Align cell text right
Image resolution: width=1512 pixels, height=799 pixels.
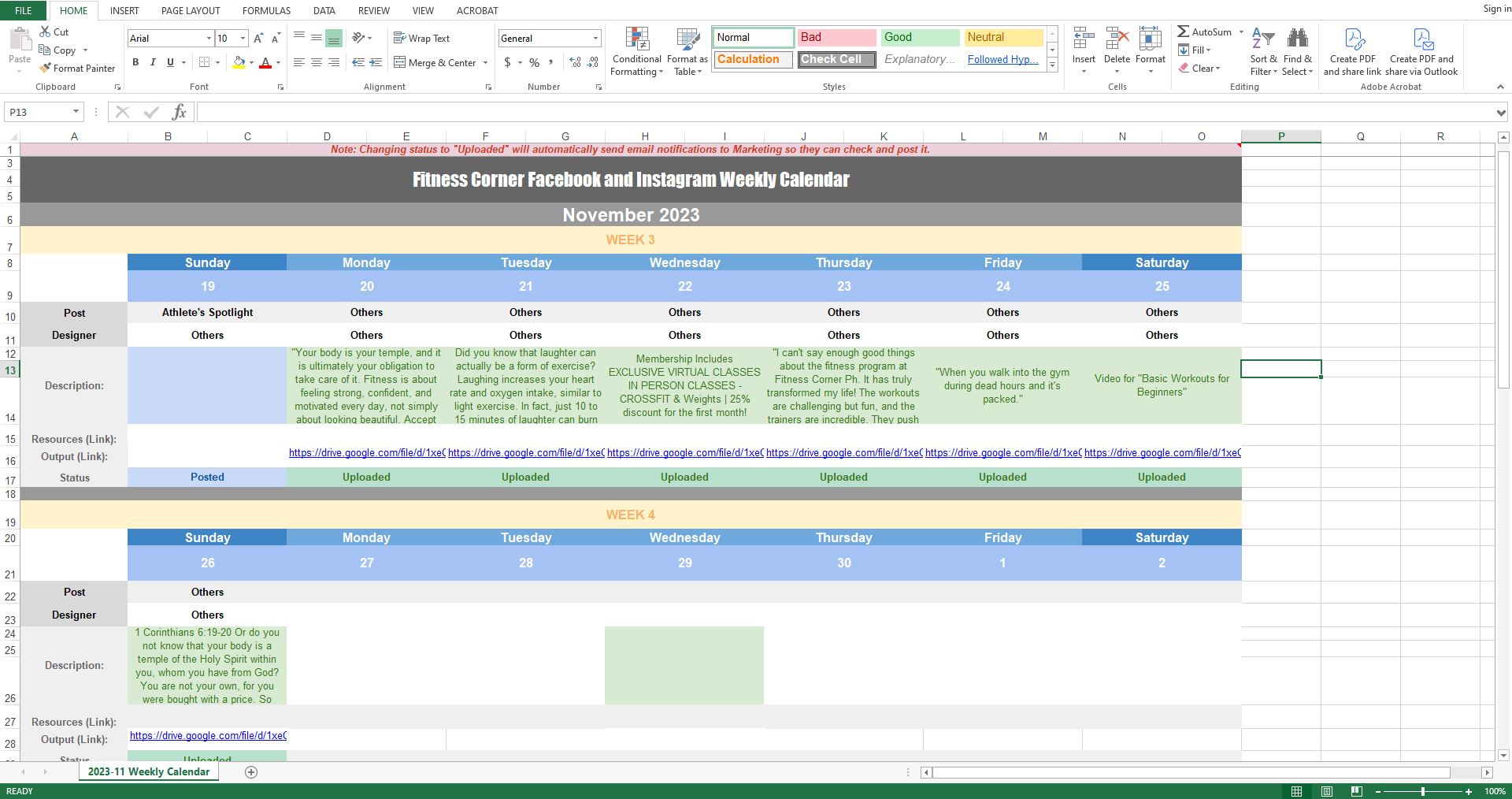(334, 62)
